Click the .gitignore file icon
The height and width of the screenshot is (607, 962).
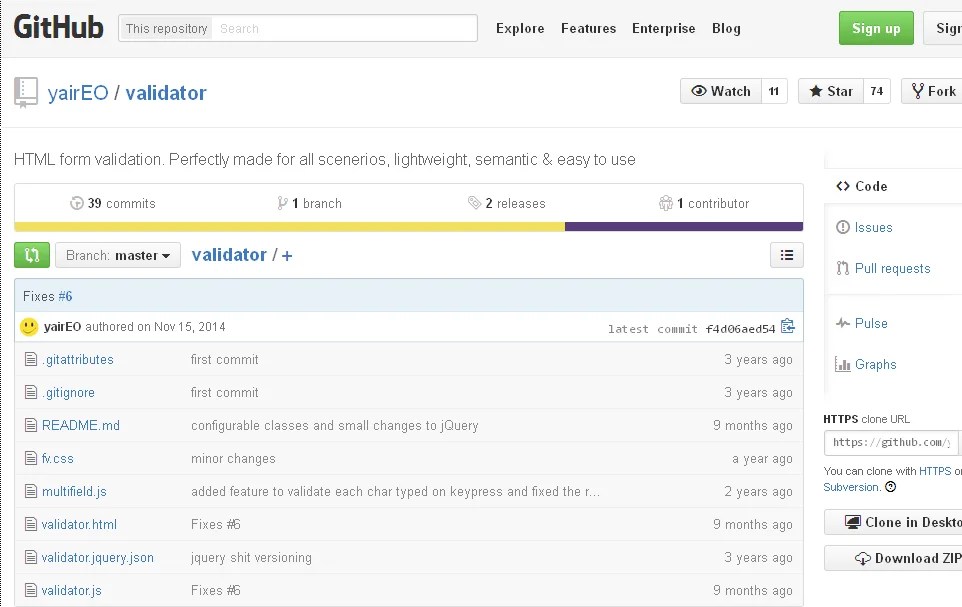pos(31,392)
